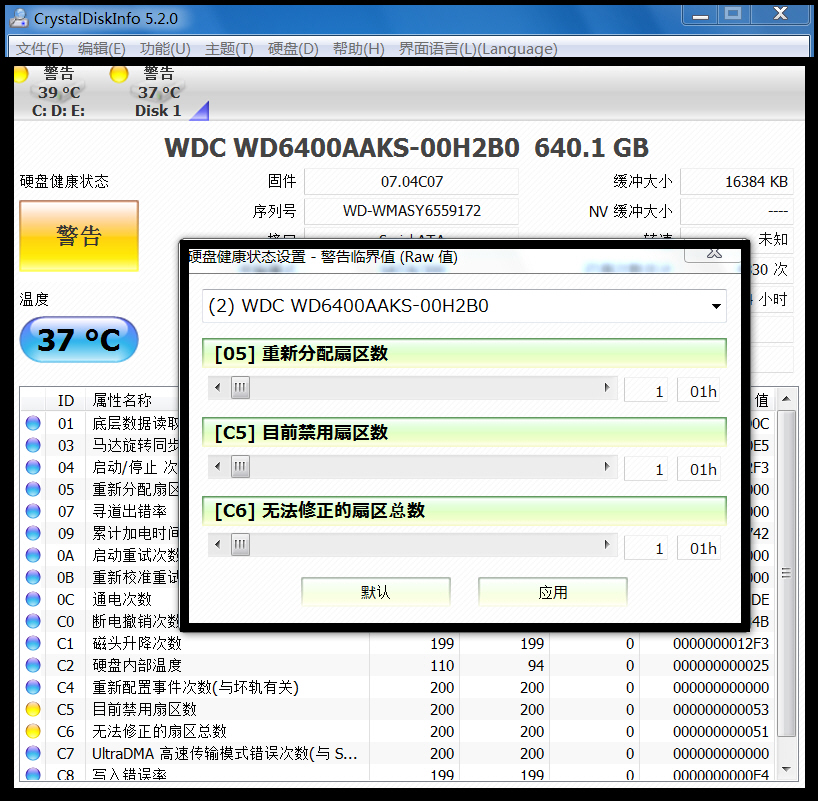Viewport: 818px width, 801px height.
Task: Select the 重新配置事件次数(与坏轨有关) row
Action: [x=398, y=687]
